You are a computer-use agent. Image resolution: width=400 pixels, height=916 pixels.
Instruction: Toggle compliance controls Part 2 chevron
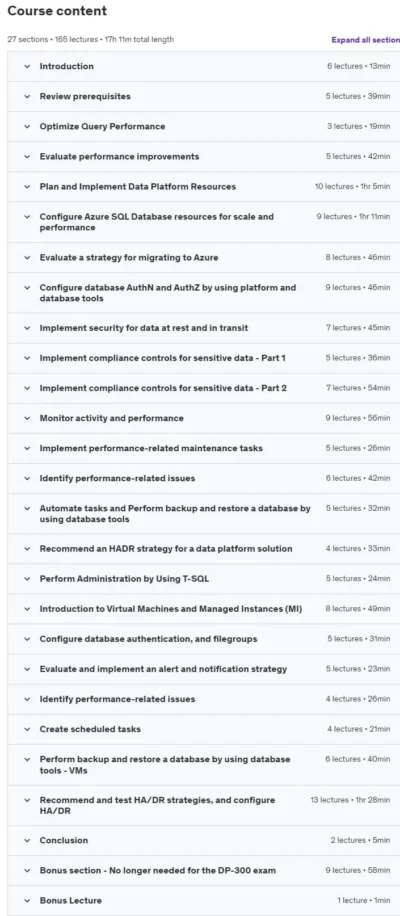(x=27, y=388)
